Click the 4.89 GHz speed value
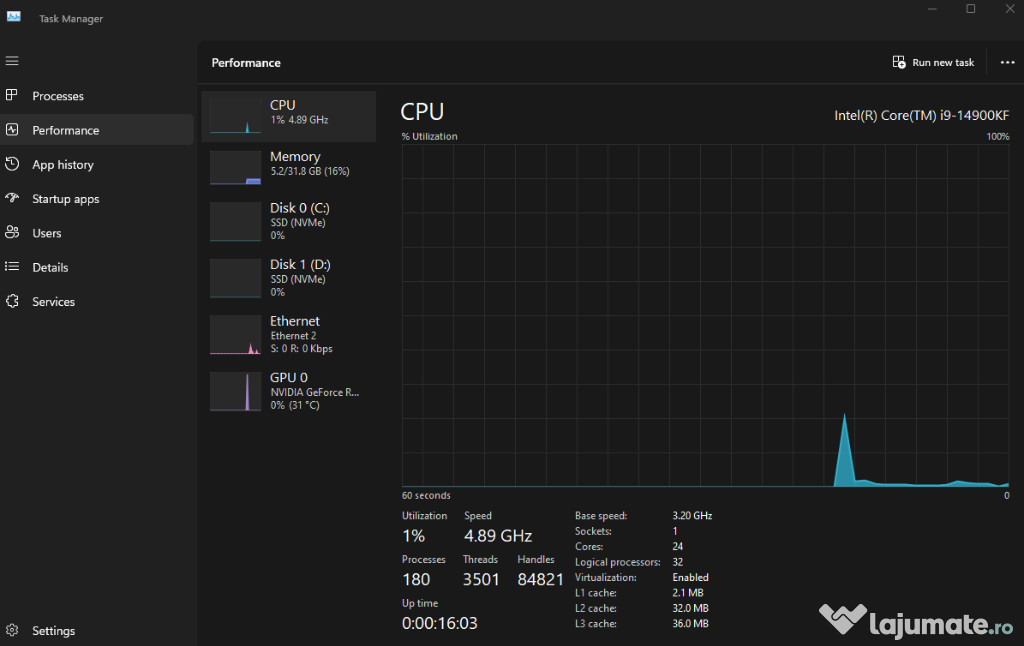Screen dimensions: 1024x646 498,536
